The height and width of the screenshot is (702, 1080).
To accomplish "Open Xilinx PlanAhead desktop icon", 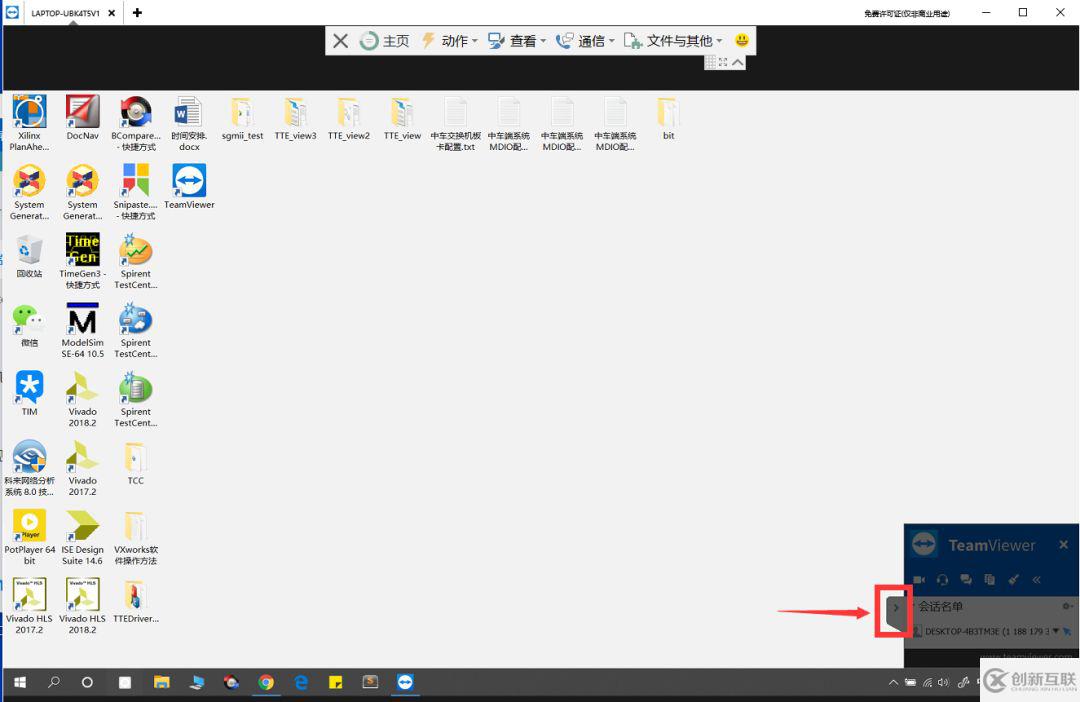I will [30, 123].
